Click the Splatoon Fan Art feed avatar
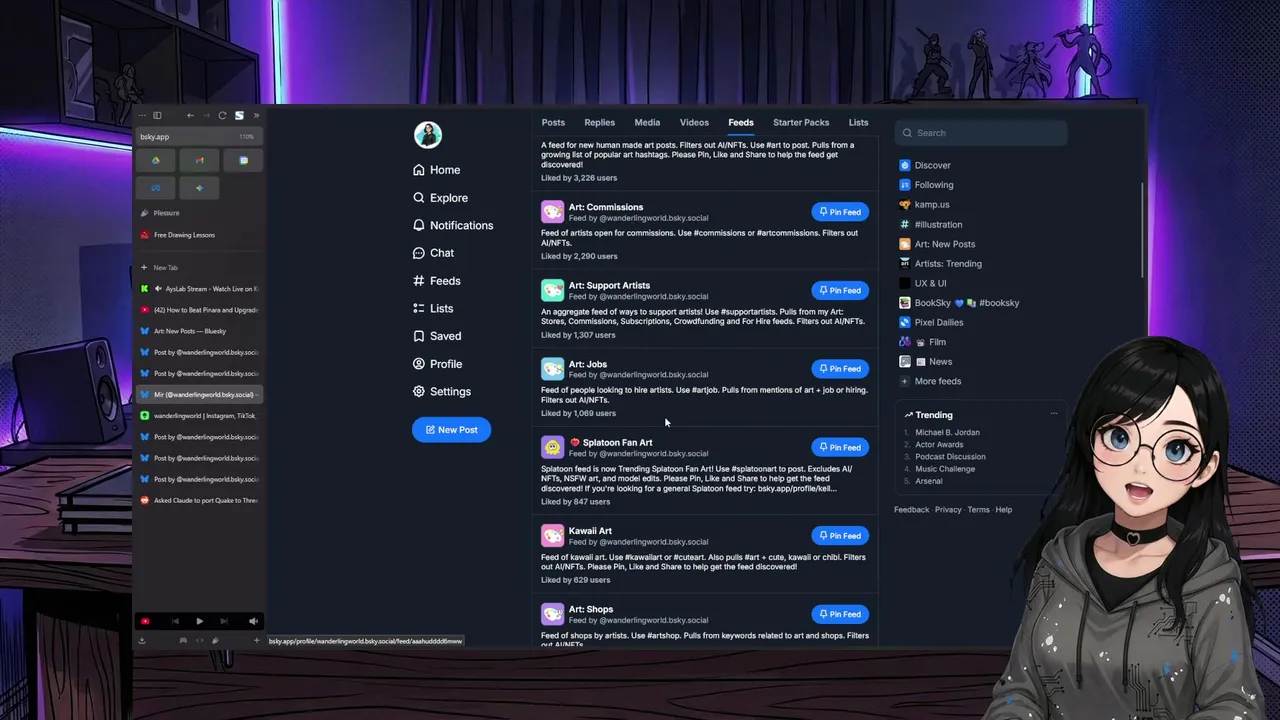Screen dimensions: 1280x720 tap(552, 447)
